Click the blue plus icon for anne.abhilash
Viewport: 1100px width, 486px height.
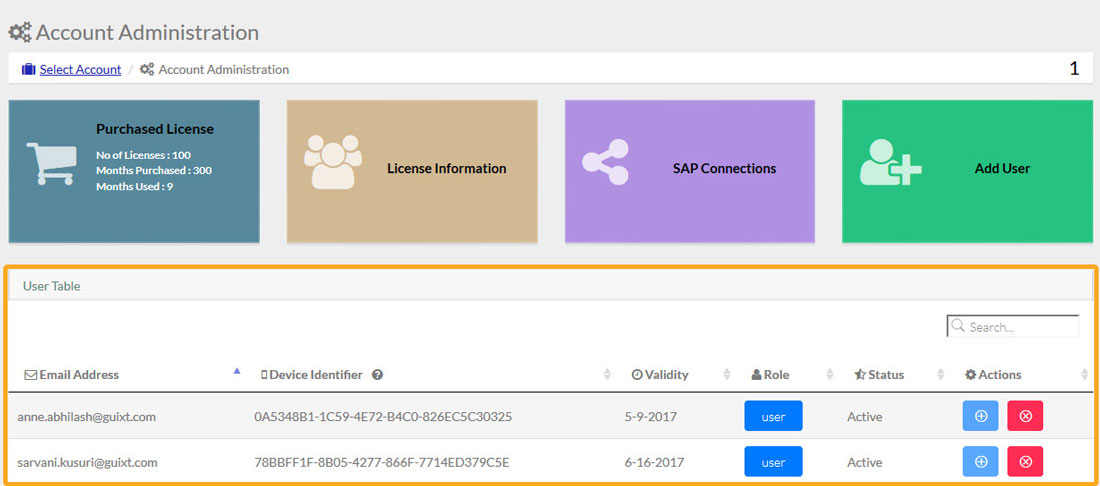coord(980,416)
